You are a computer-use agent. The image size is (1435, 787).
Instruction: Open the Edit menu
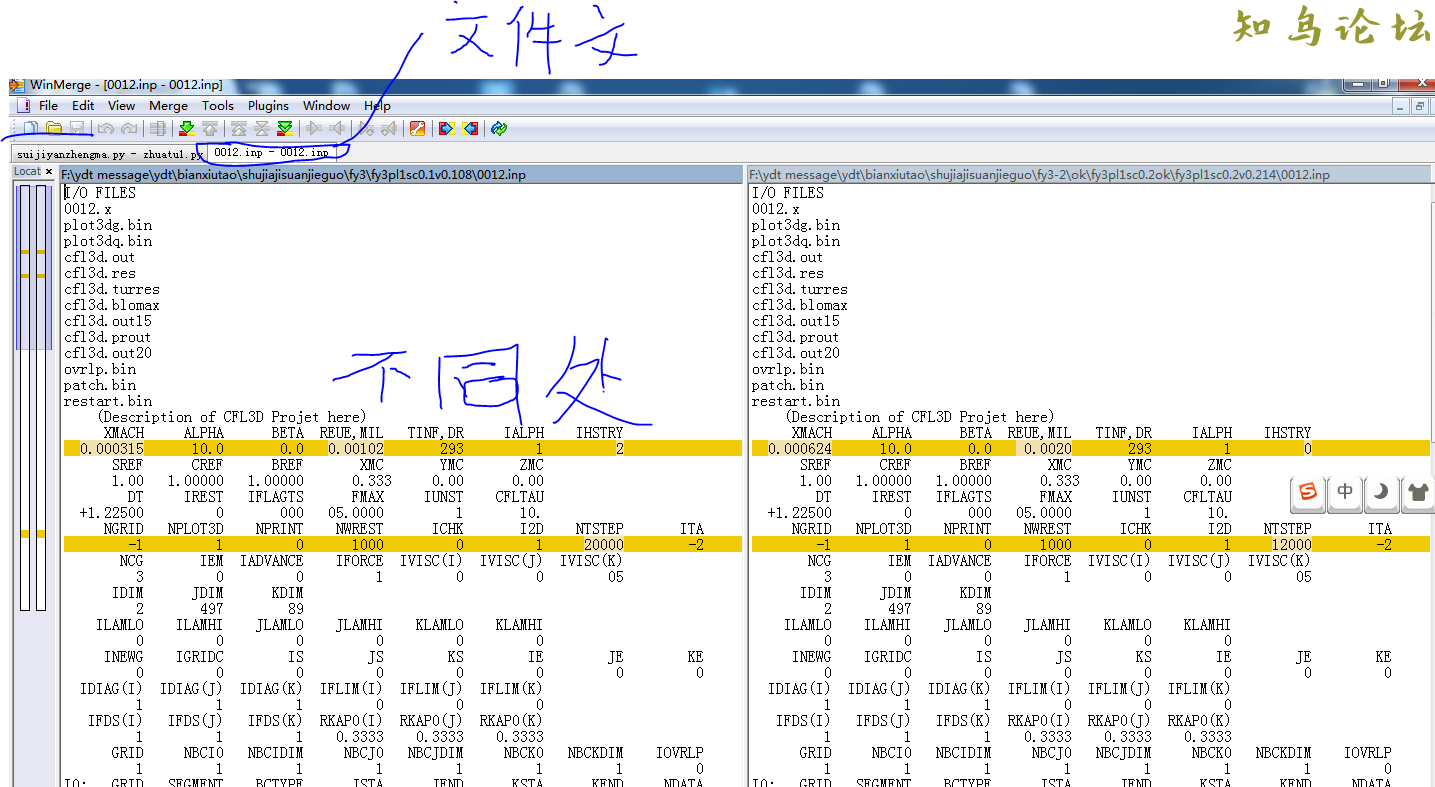(x=83, y=105)
